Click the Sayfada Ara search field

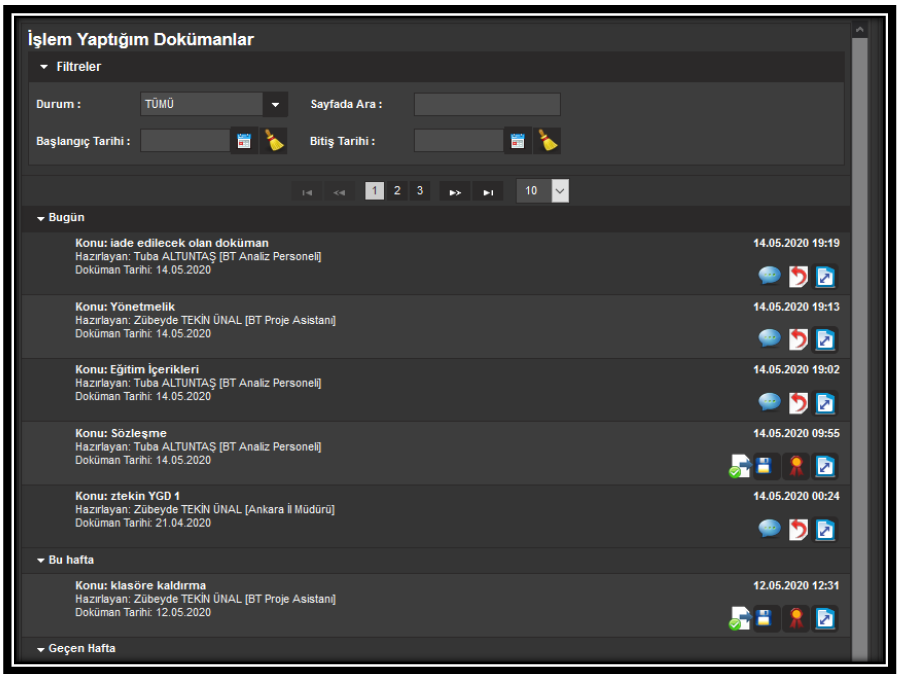click(x=487, y=104)
